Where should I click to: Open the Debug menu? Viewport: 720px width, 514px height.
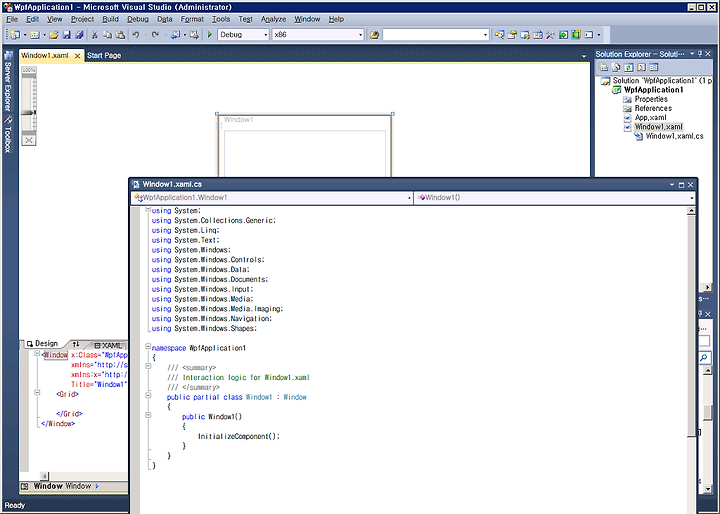click(138, 19)
